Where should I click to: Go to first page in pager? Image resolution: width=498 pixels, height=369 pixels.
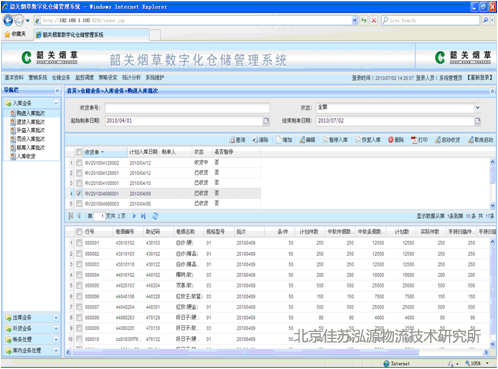71,216
